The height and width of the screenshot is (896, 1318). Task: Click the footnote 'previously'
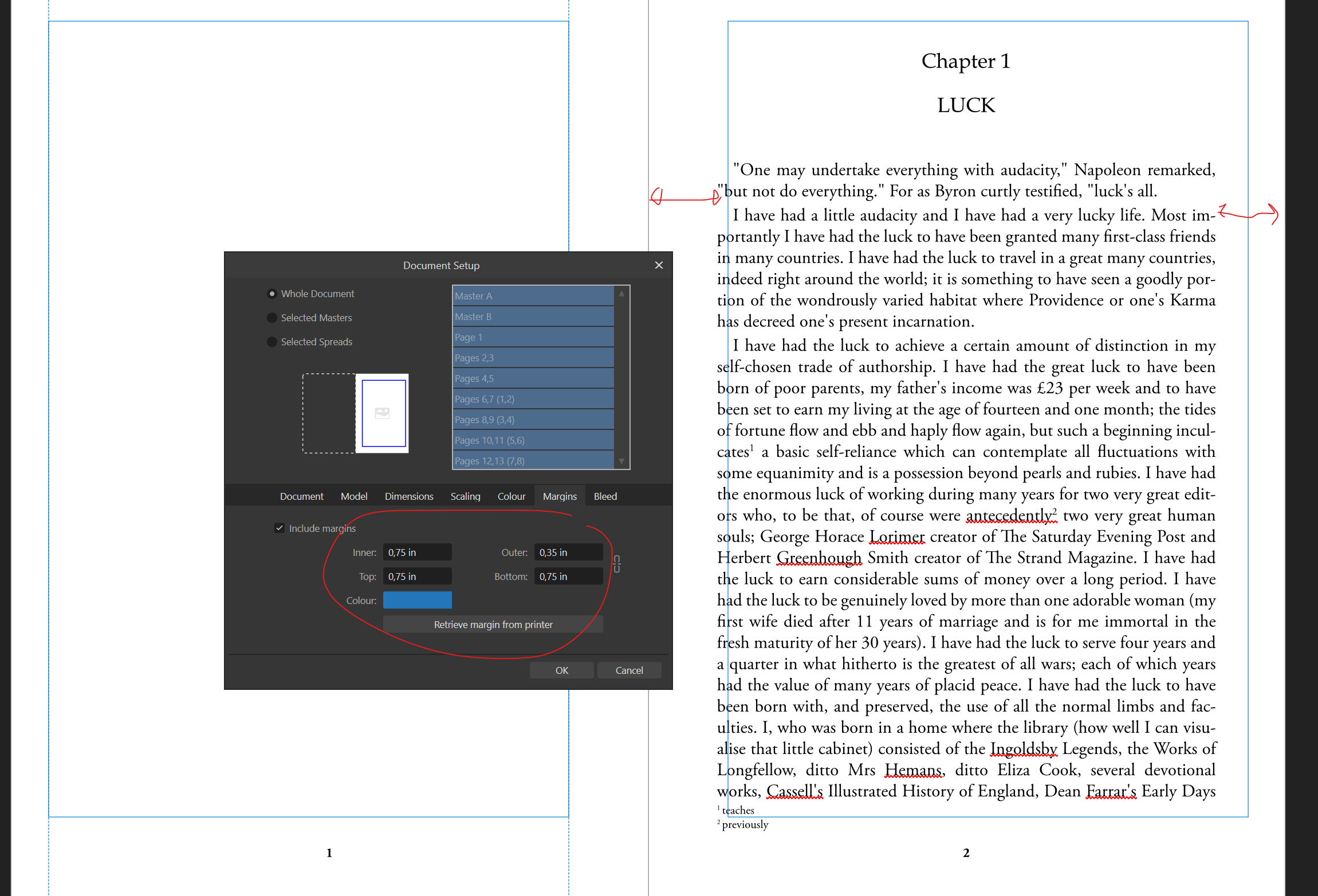click(x=745, y=825)
